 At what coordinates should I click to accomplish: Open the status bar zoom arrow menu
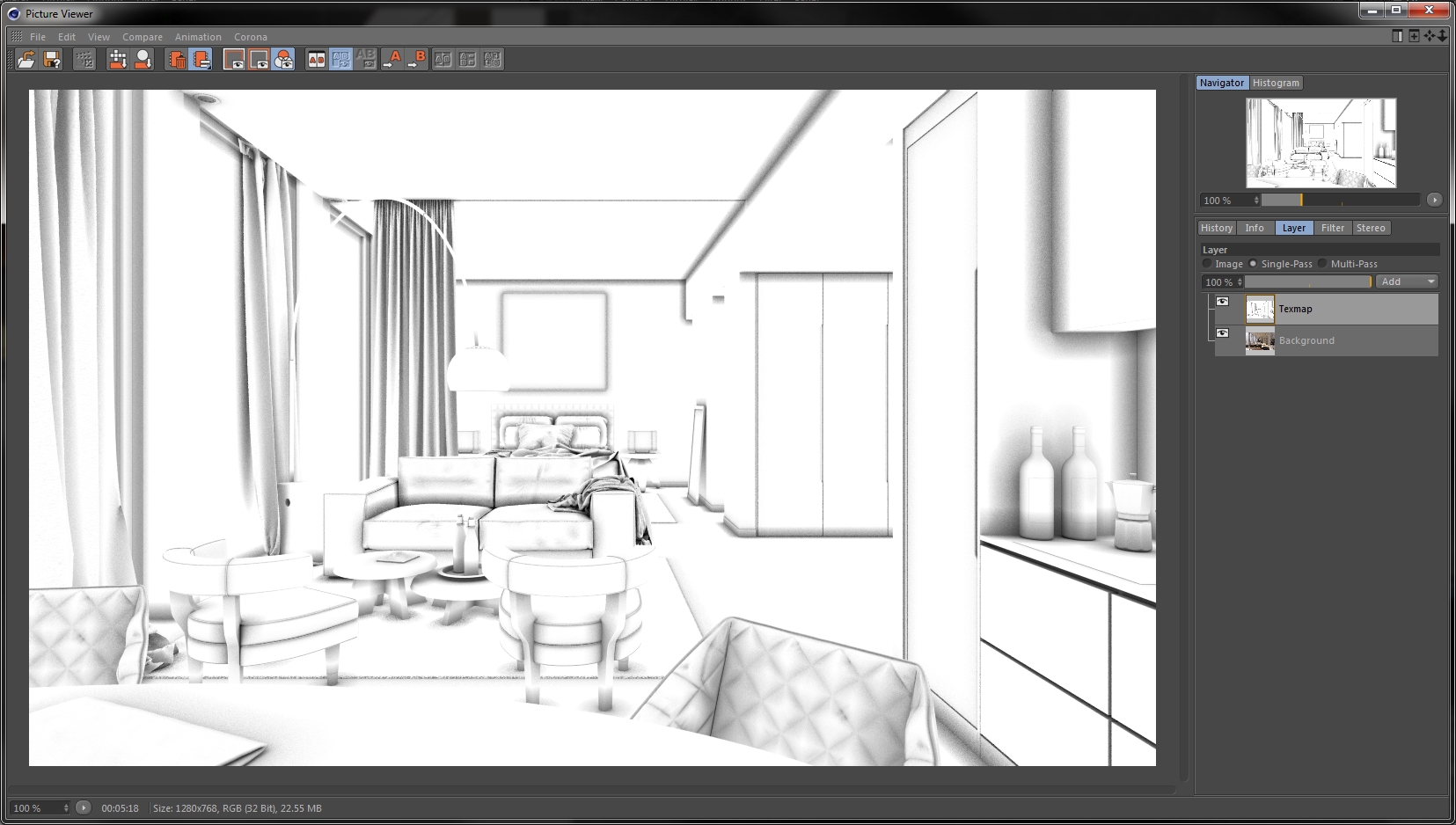click(x=83, y=807)
